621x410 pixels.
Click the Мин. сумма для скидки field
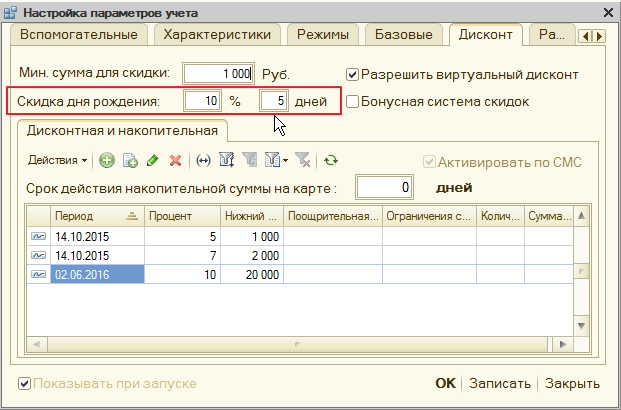click(218, 74)
